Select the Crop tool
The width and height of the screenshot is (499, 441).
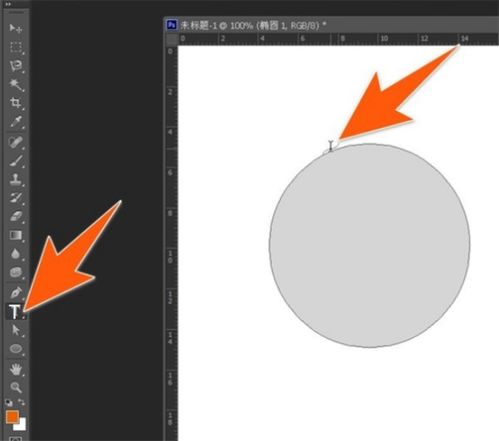pos(16,103)
